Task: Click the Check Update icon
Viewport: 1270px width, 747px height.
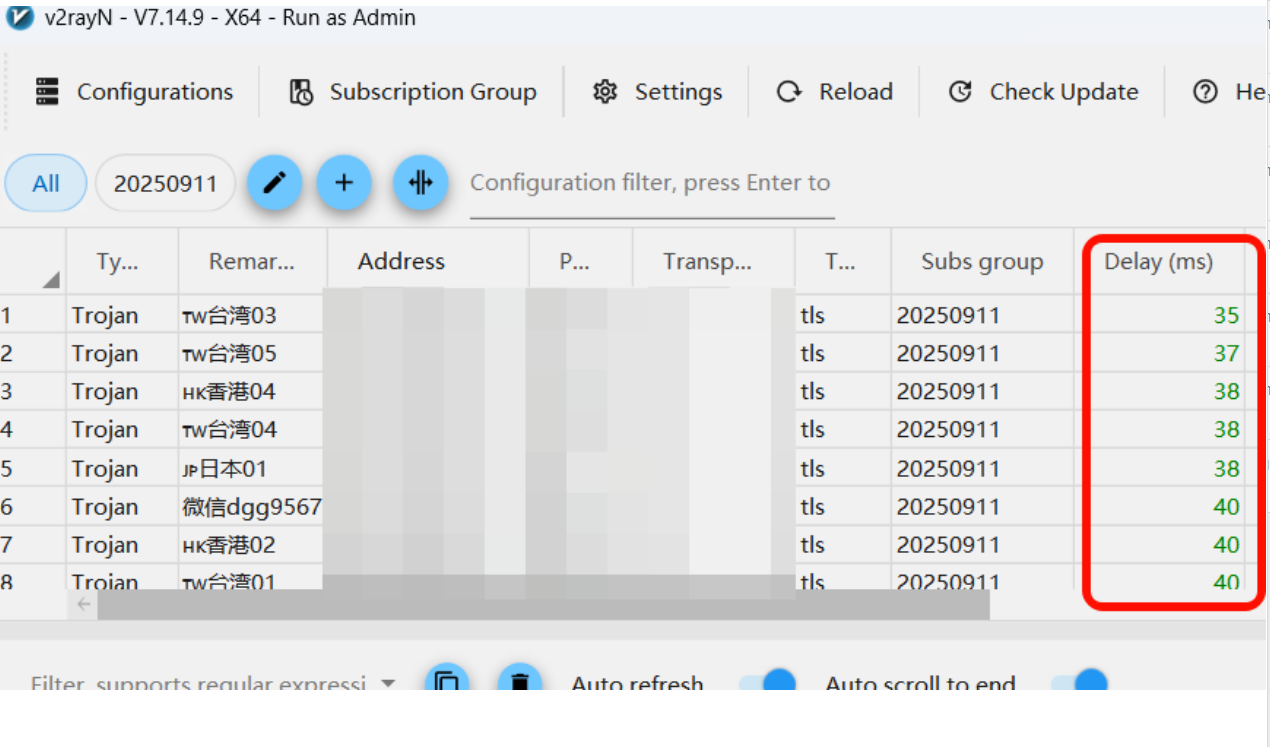Action: click(960, 92)
